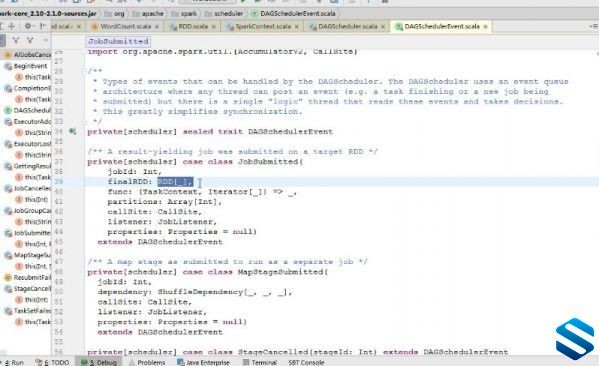Screen dimensions: 599x366
Task: Collapse the doc comment fold at line 28
Action: pyautogui.click(x=84, y=71)
